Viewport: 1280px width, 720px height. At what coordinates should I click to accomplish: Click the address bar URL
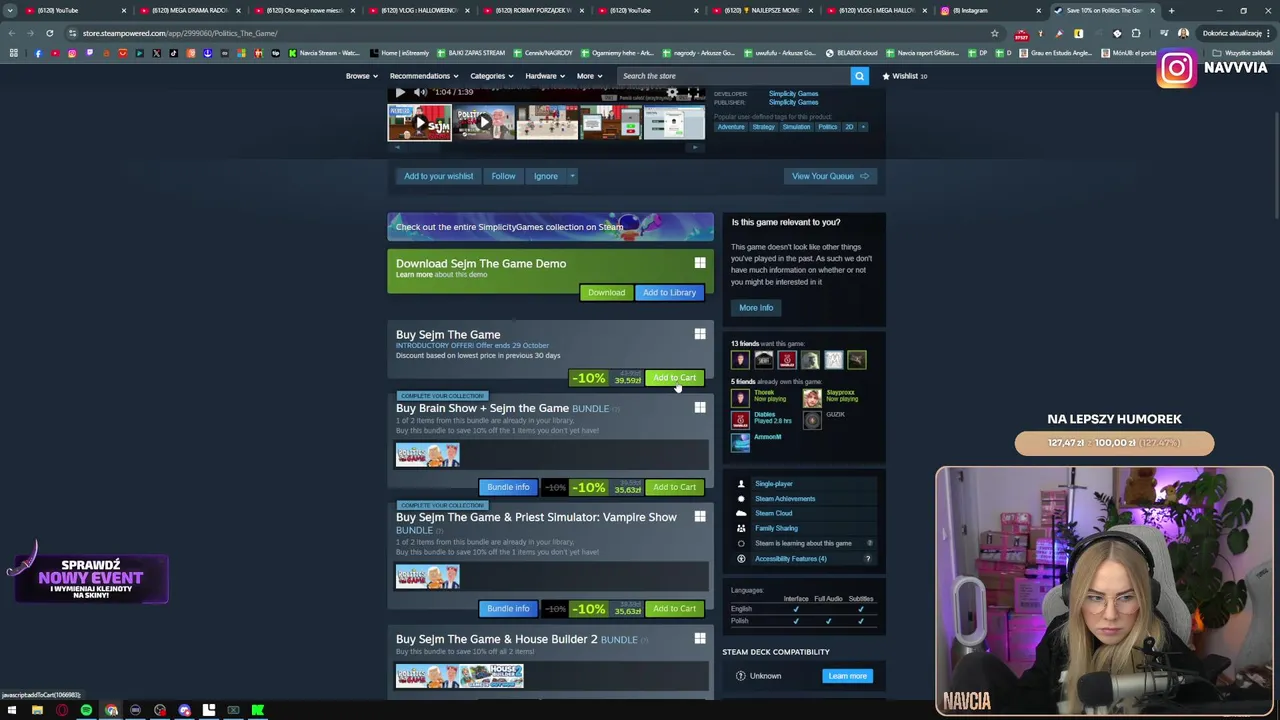coord(180,33)
